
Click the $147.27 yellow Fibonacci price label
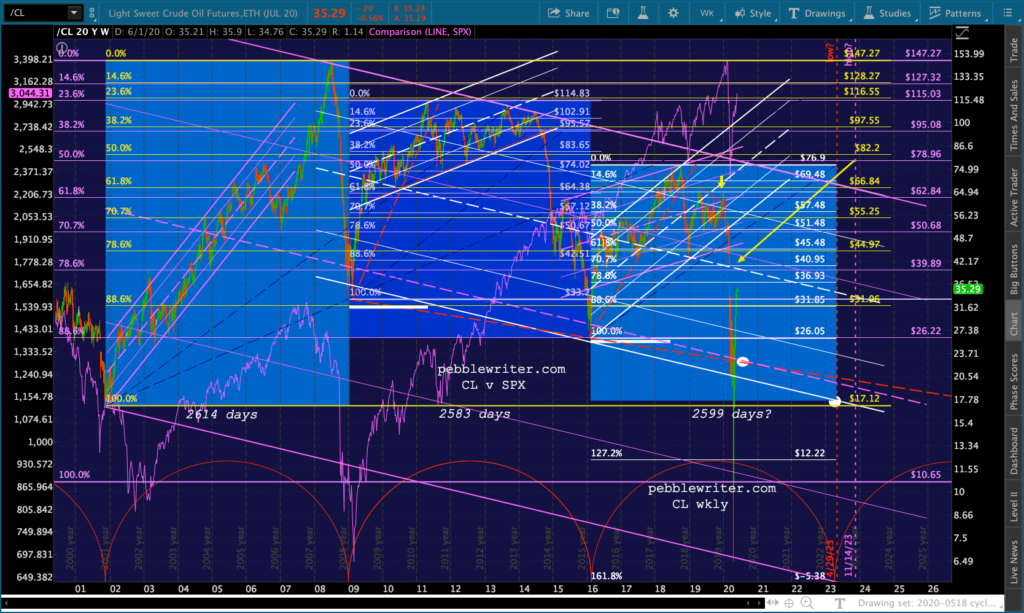[861, 54]
